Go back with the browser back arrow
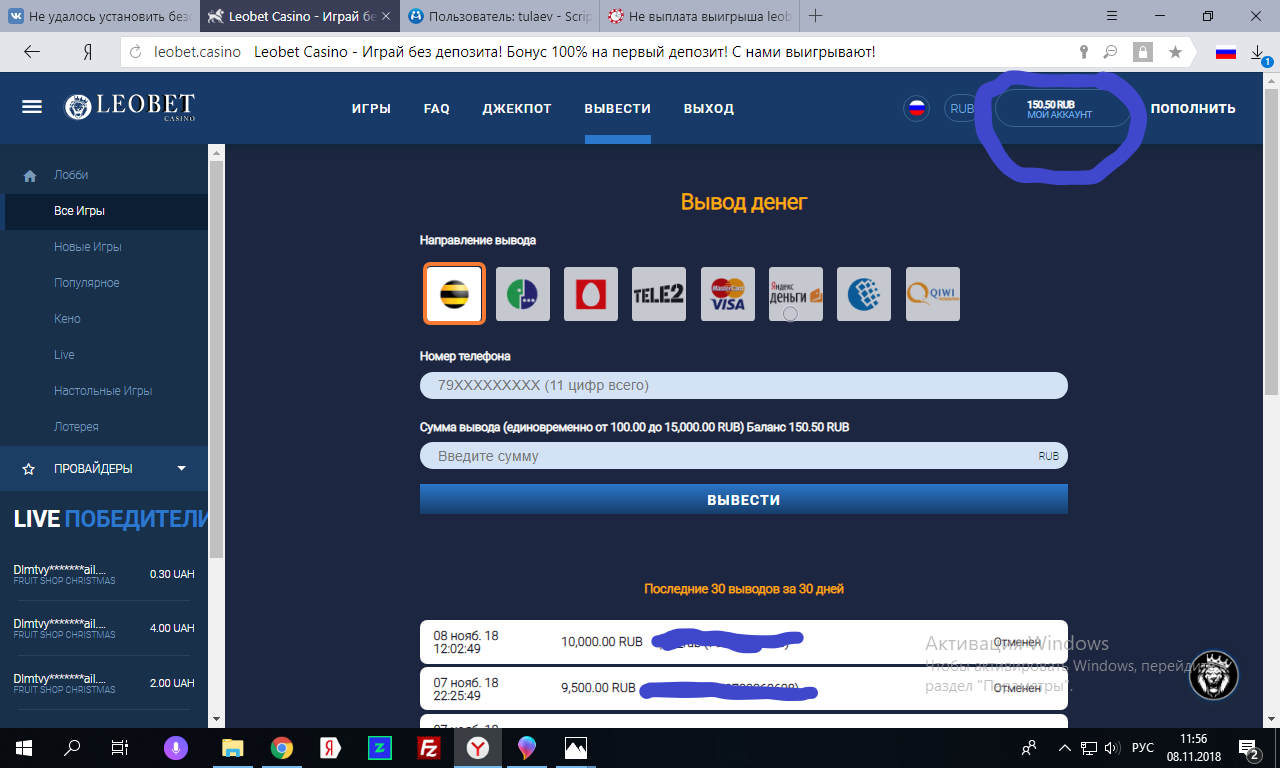1280x768 pixels. (x=32, y=52)
